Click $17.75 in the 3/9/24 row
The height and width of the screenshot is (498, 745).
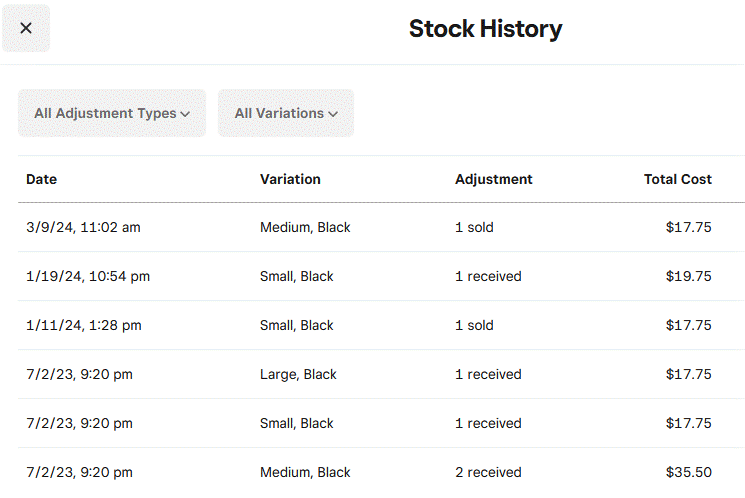tap(688, 227)
